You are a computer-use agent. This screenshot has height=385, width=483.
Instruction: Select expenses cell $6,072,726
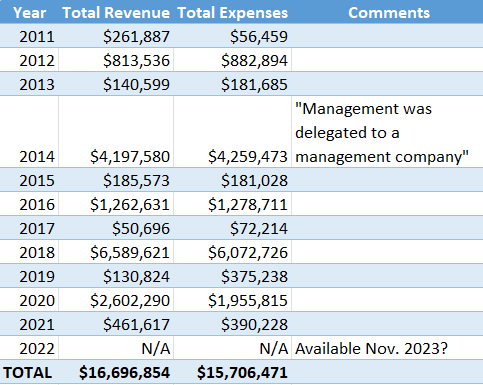[232, 252]
